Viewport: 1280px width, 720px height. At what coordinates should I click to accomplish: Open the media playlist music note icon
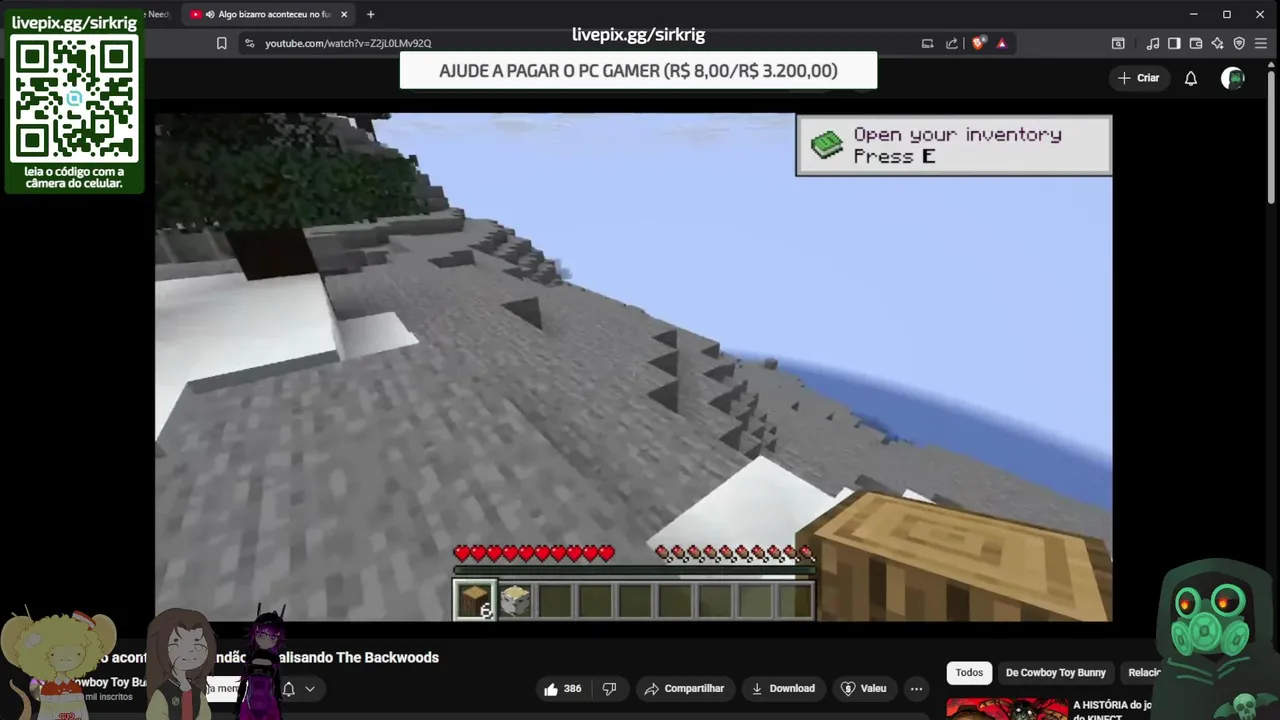[x=1153, y=43]
